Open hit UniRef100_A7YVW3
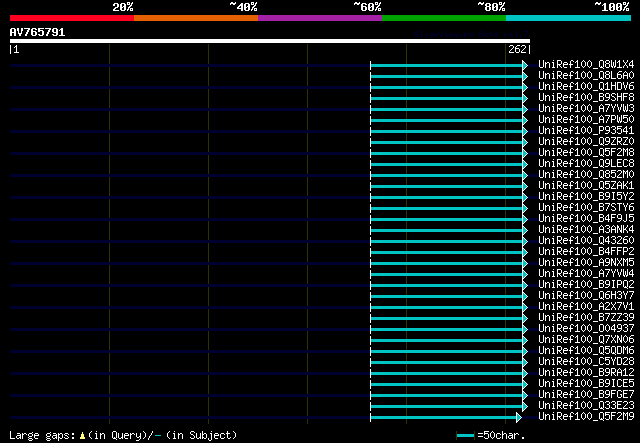 586,109
